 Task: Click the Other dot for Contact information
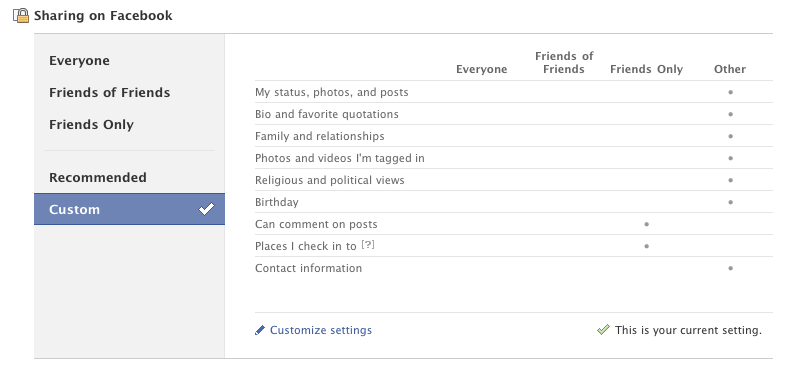tap(730, 268)
